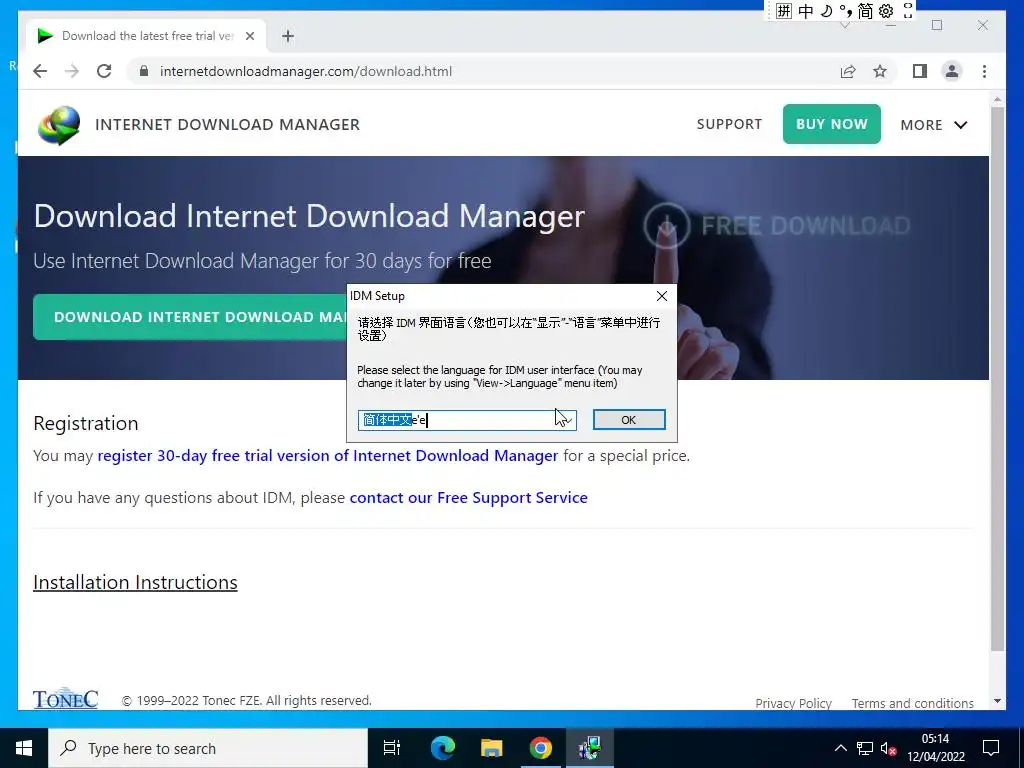The width and height of the screenshot is (1024, 768).
Task: Close the IDM Setup dialog
Action: coord(662,296)
